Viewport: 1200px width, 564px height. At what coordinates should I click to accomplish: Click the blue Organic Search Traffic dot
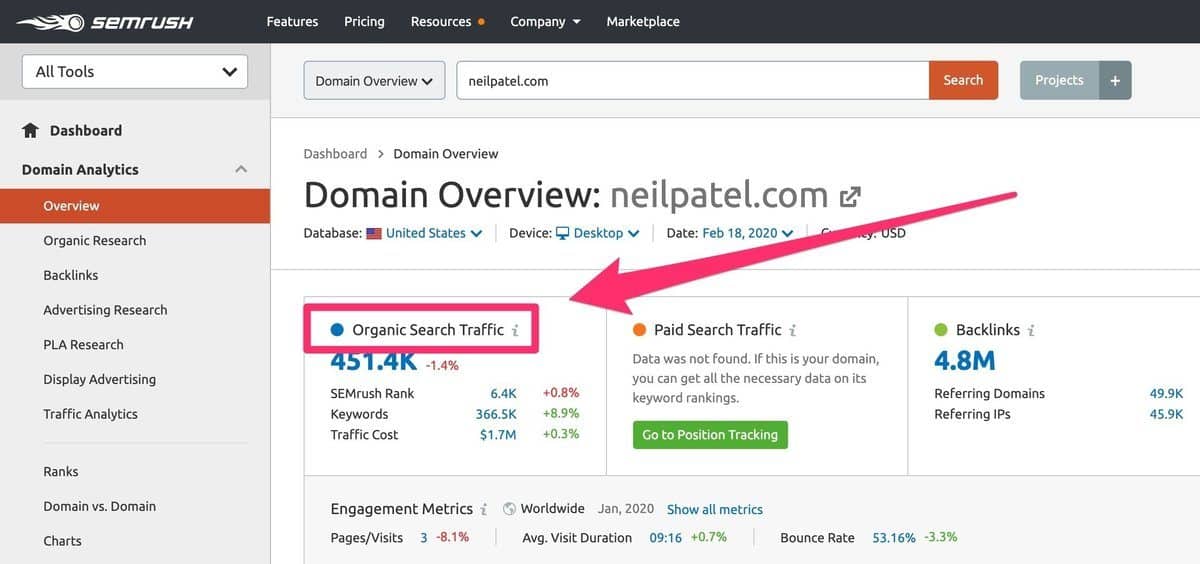[x=337, y=329]
